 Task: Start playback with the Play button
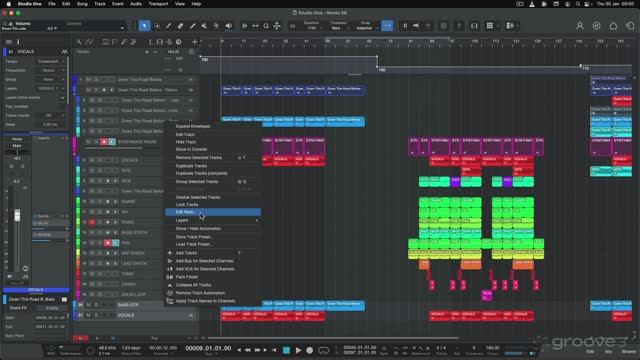298,350
